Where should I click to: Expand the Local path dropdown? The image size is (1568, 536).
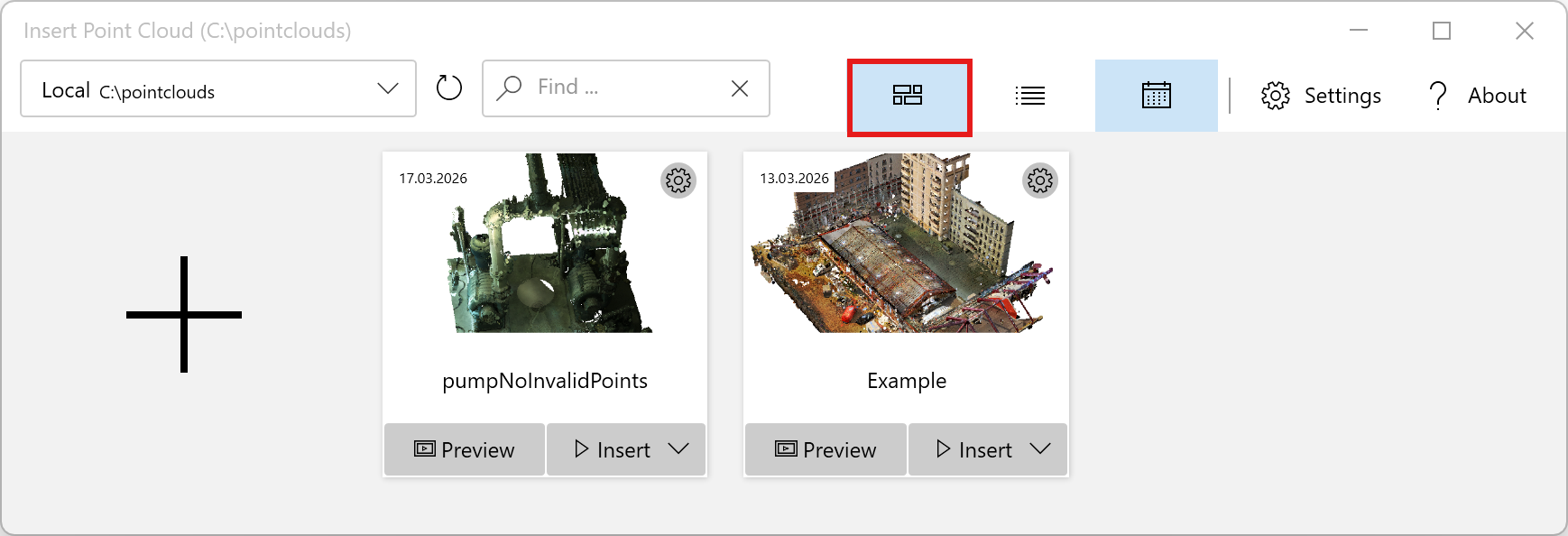(388, 88)
